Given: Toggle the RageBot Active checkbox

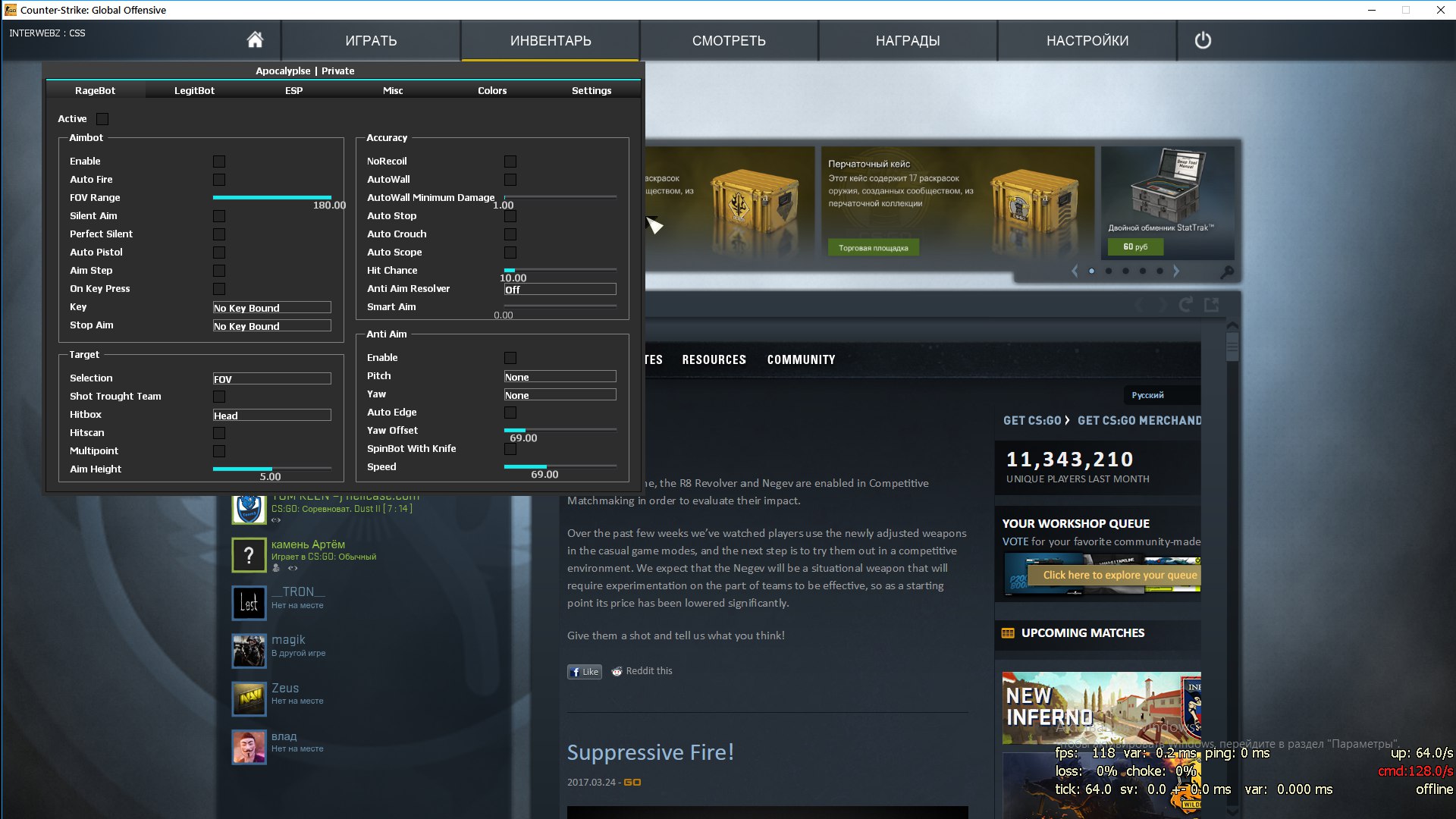Looking at the screenshot, I should coord(102,119).
